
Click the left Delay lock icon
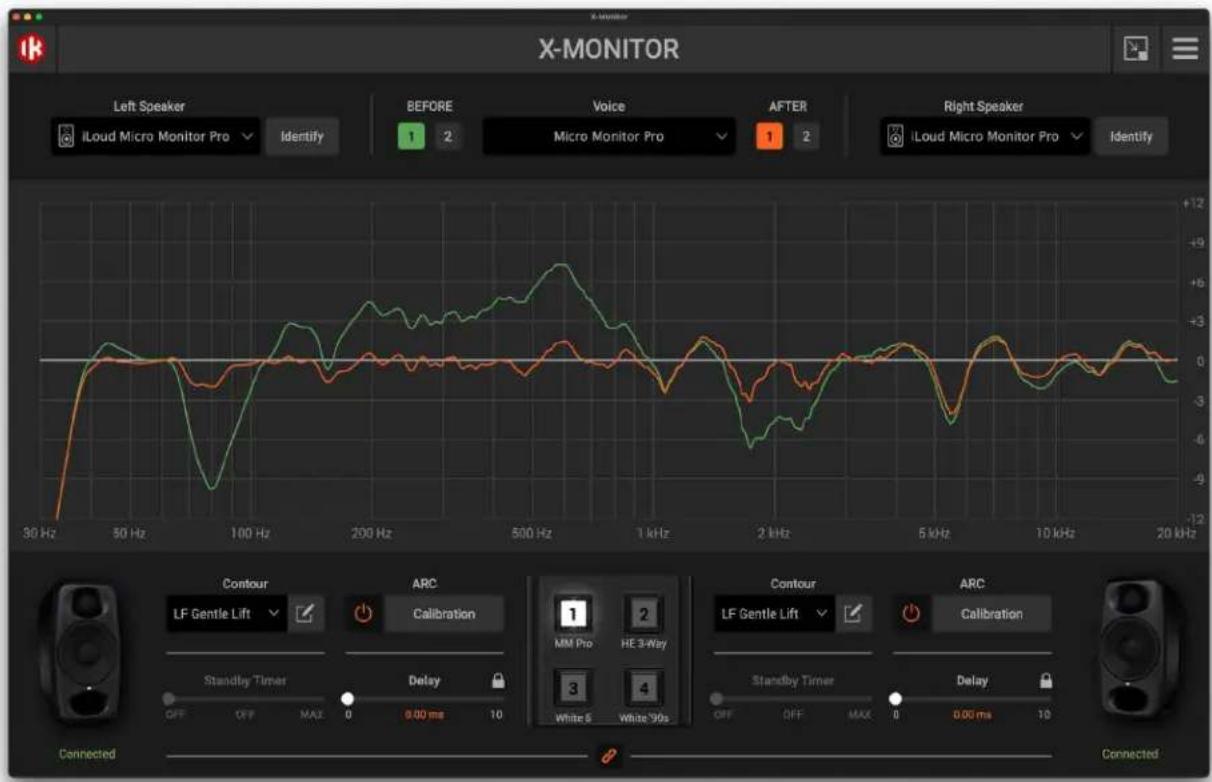pyautogui.click(x=497, y=680)
